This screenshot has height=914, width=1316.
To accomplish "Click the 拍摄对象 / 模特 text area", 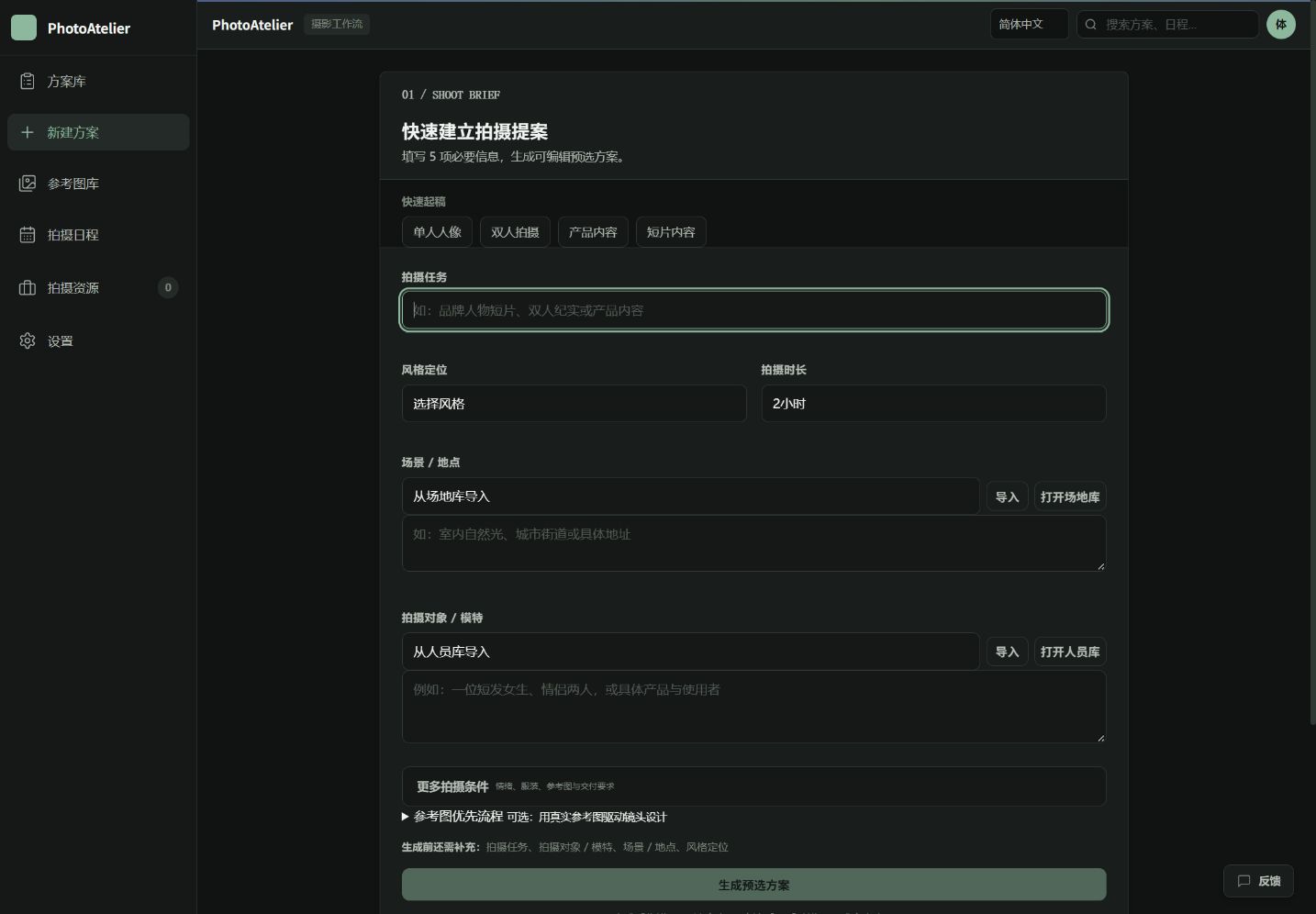I will (x=753, y=707).
